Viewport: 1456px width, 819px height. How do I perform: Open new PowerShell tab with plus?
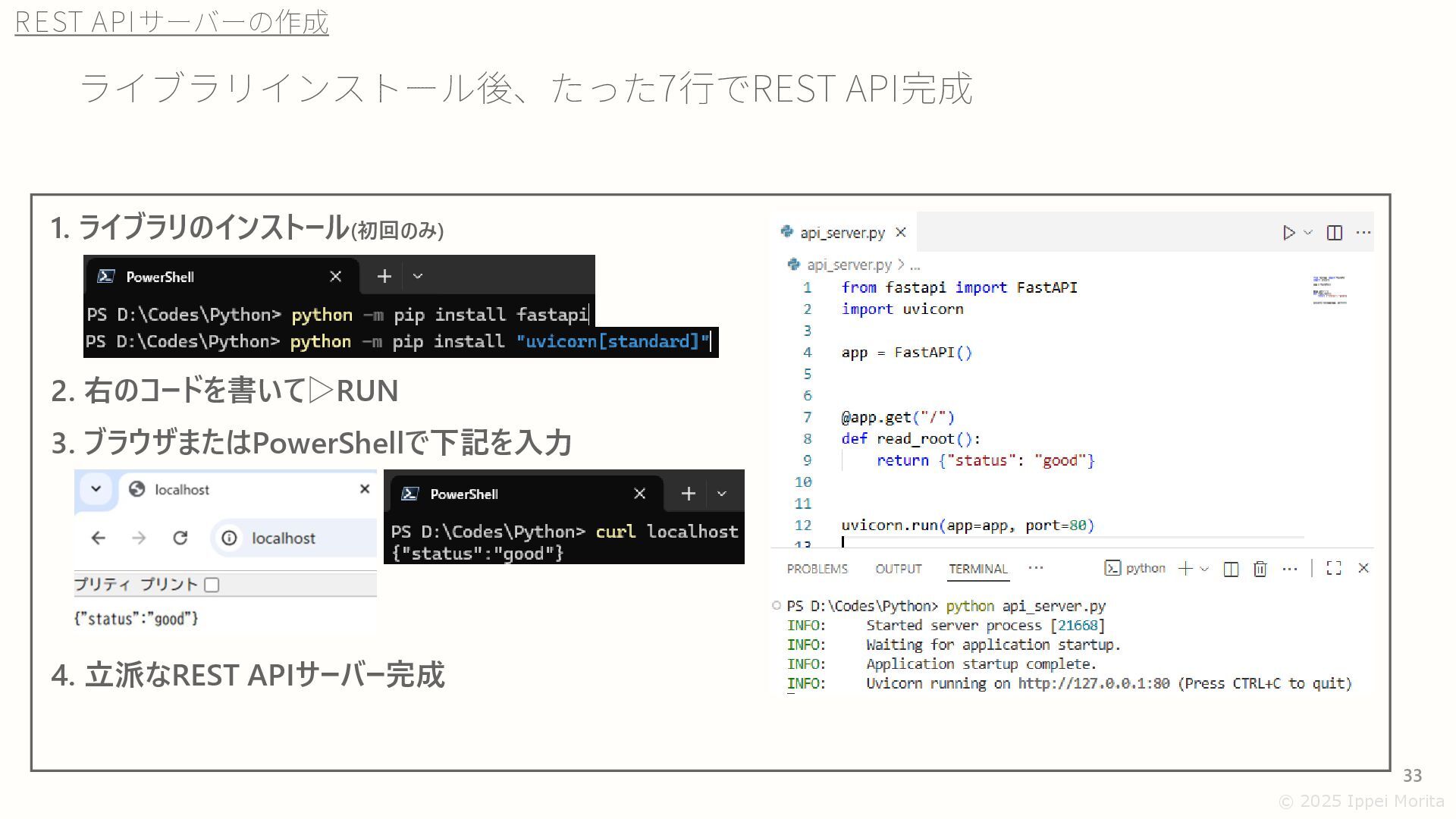384,277
